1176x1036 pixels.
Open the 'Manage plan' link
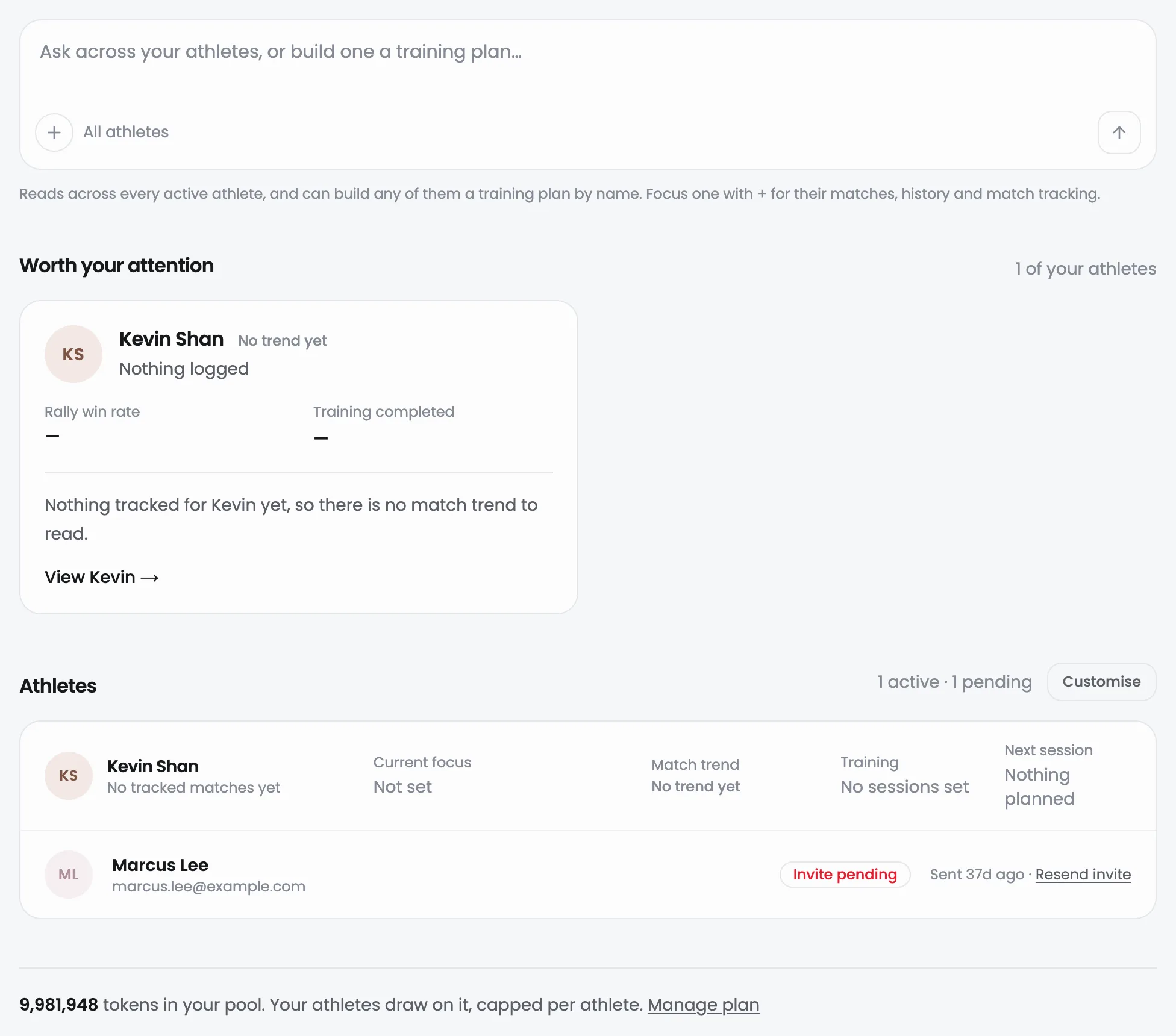click(x=703, y=1005)
